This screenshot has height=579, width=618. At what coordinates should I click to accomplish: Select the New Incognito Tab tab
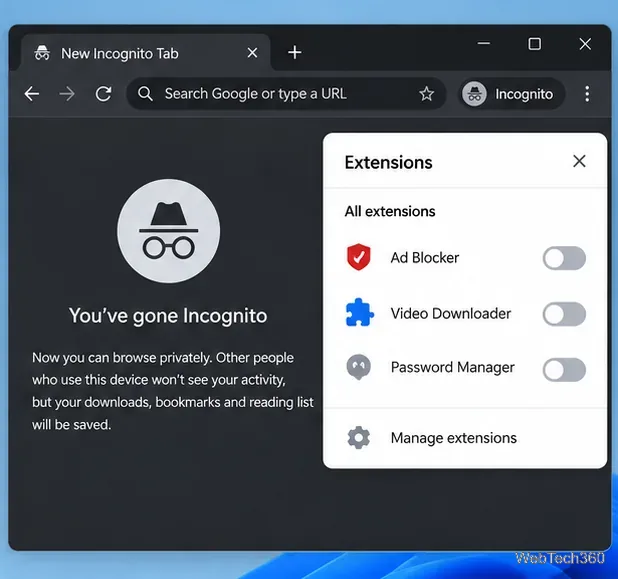[x=146, y=53]
